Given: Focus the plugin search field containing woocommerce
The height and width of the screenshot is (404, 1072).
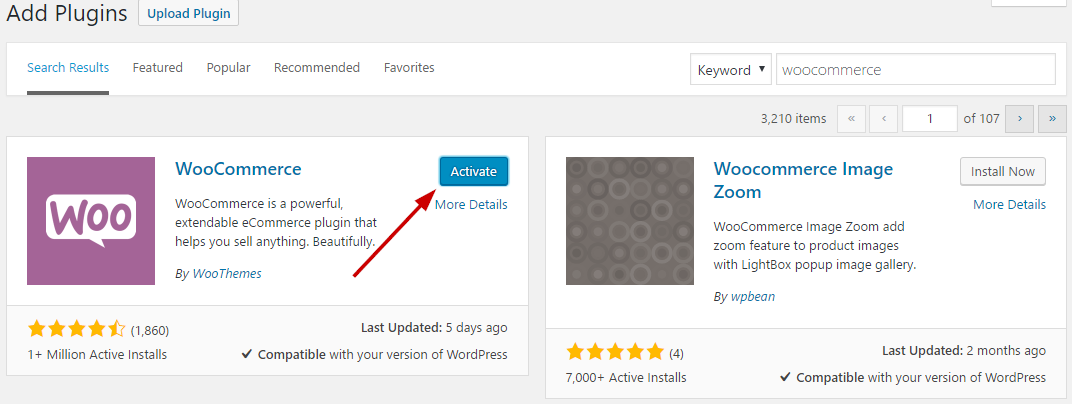Looking at the screenshot, I should pyautogui.click(x=915, y=70).
